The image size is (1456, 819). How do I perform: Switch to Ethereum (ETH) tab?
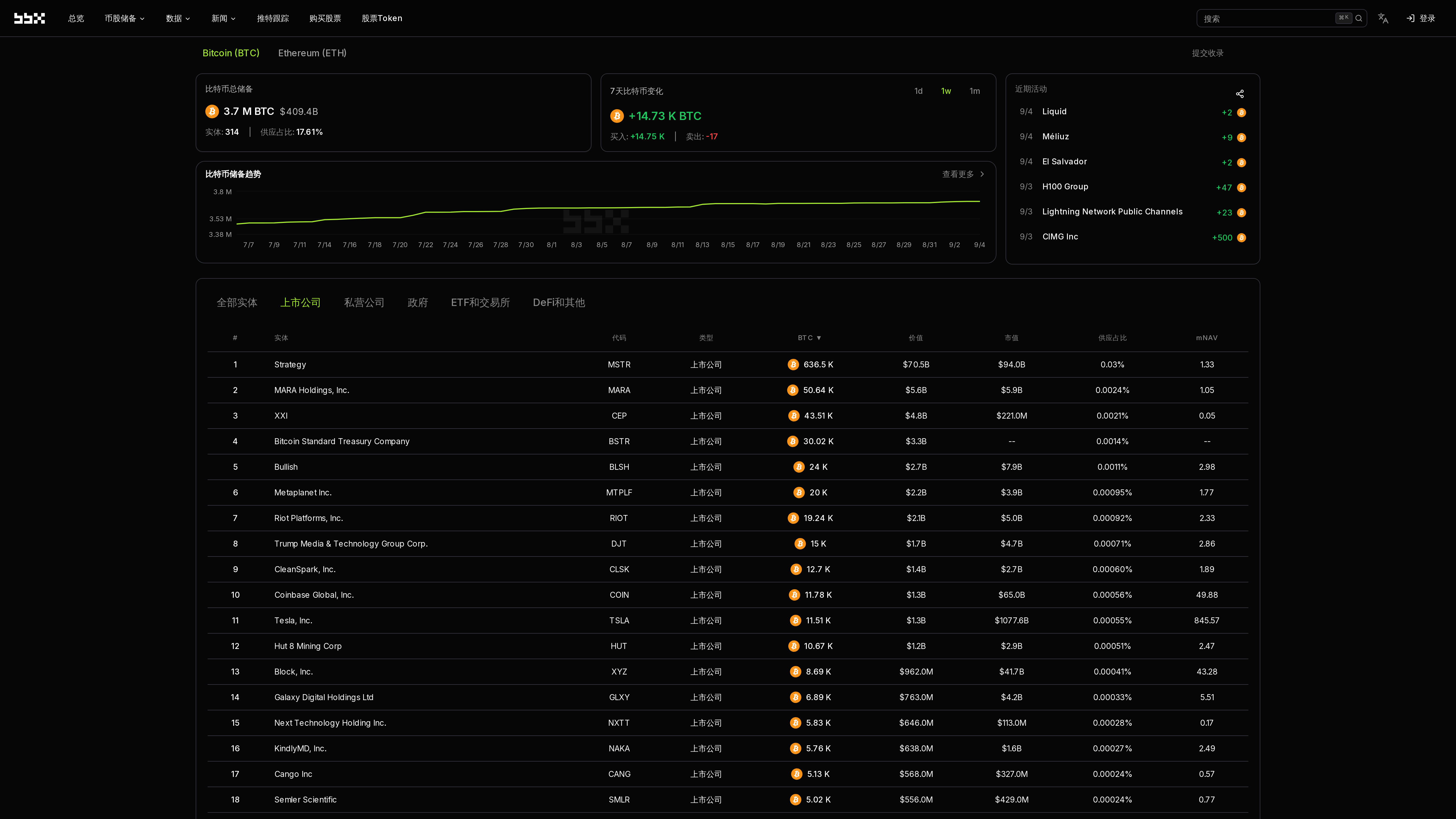point(312,53)
